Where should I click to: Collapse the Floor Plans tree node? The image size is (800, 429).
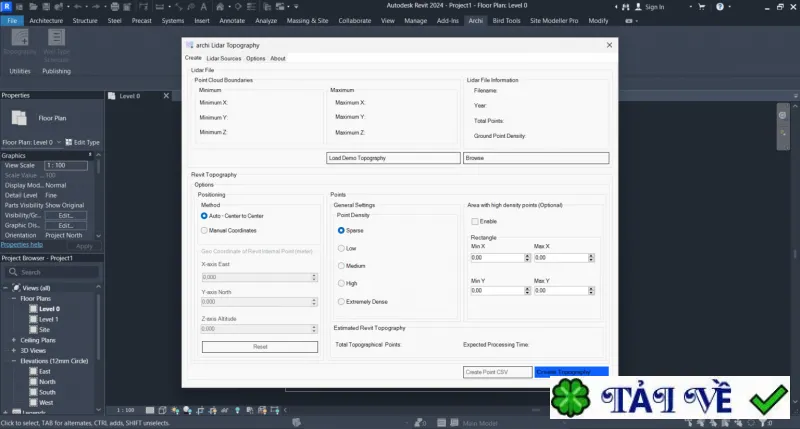pos(14,298)
